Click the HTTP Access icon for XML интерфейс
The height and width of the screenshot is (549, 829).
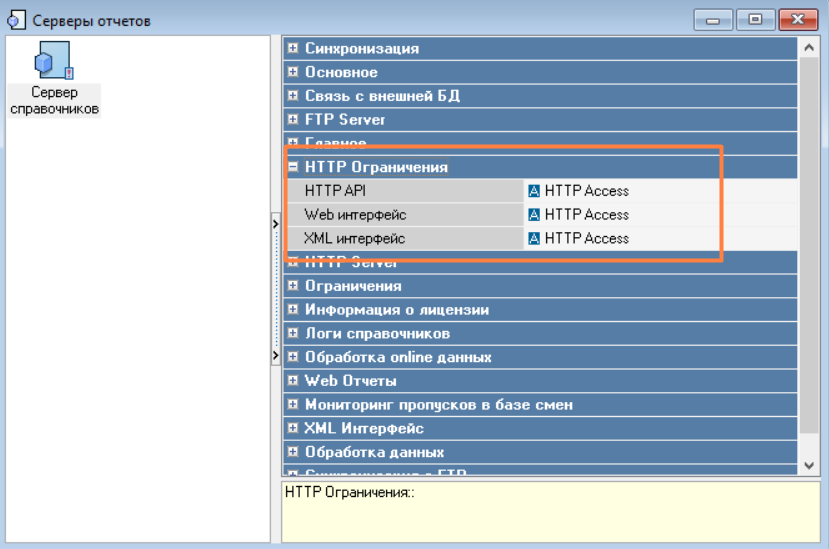click(x=534, y=239)
